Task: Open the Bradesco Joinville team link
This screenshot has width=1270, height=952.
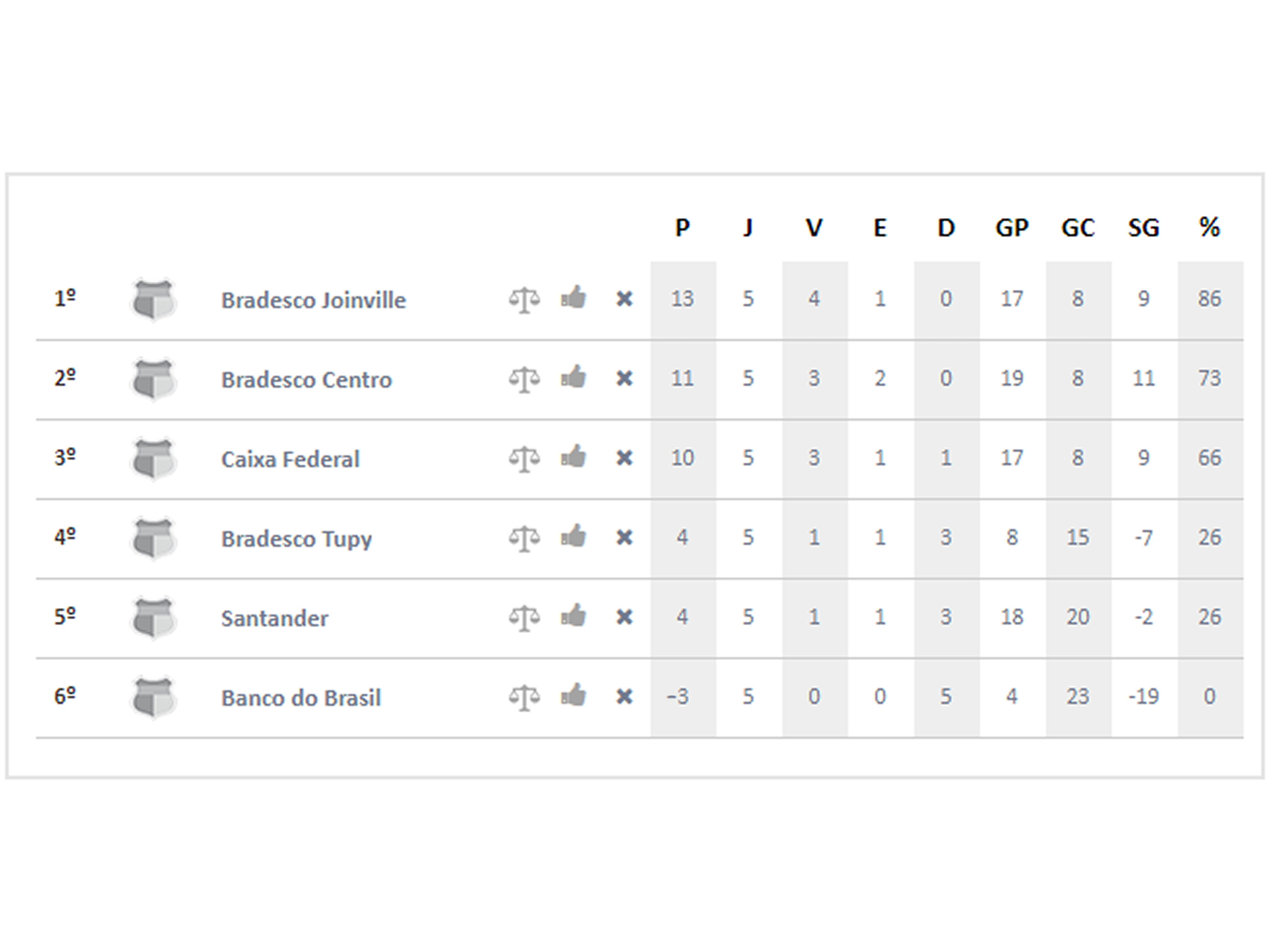Action: 313,300
